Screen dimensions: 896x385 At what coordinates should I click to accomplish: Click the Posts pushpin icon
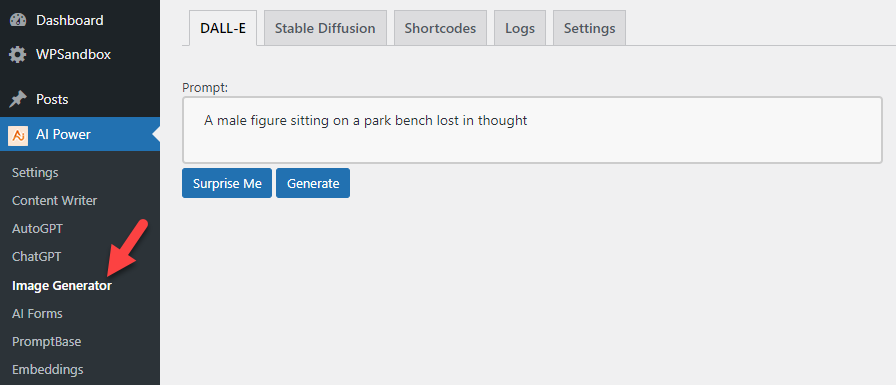(x=18, y=99)
